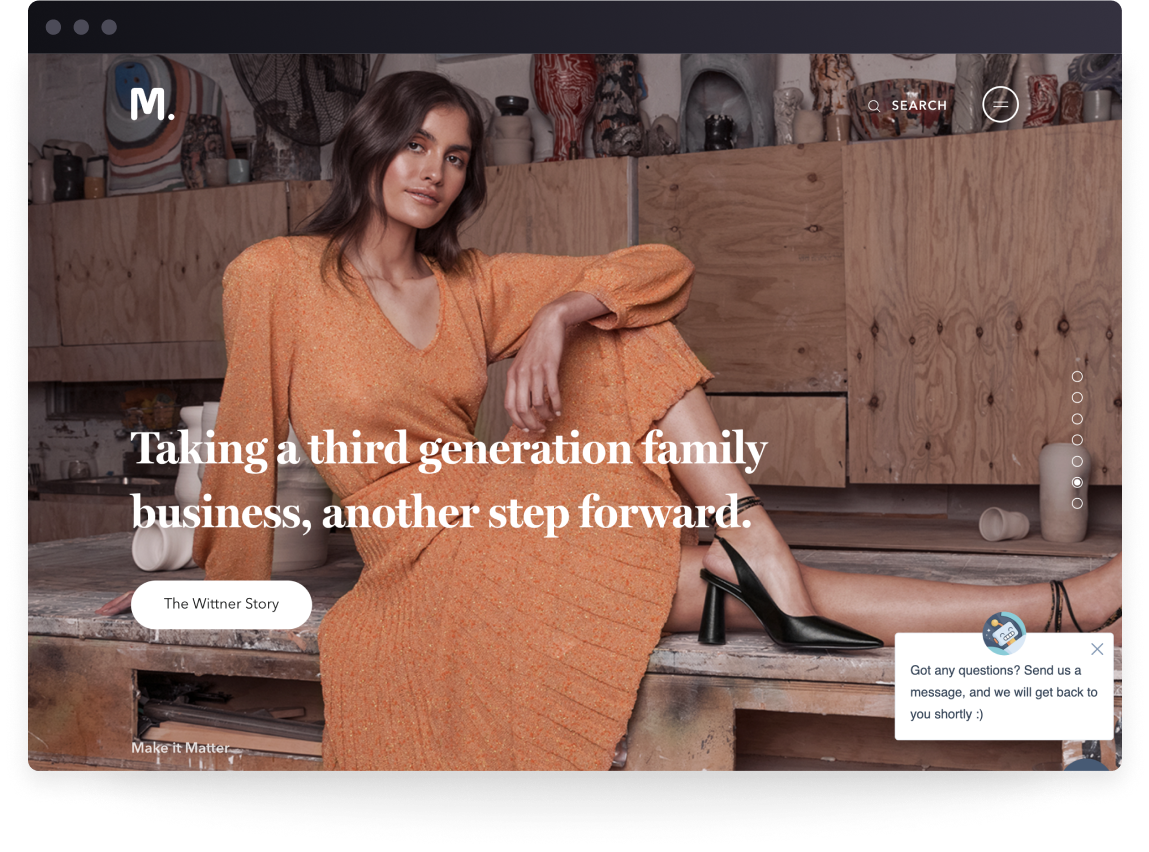This screenshot has width=1149, height=852.
Task: Click the first browser window dot
Action: [53, 27]
